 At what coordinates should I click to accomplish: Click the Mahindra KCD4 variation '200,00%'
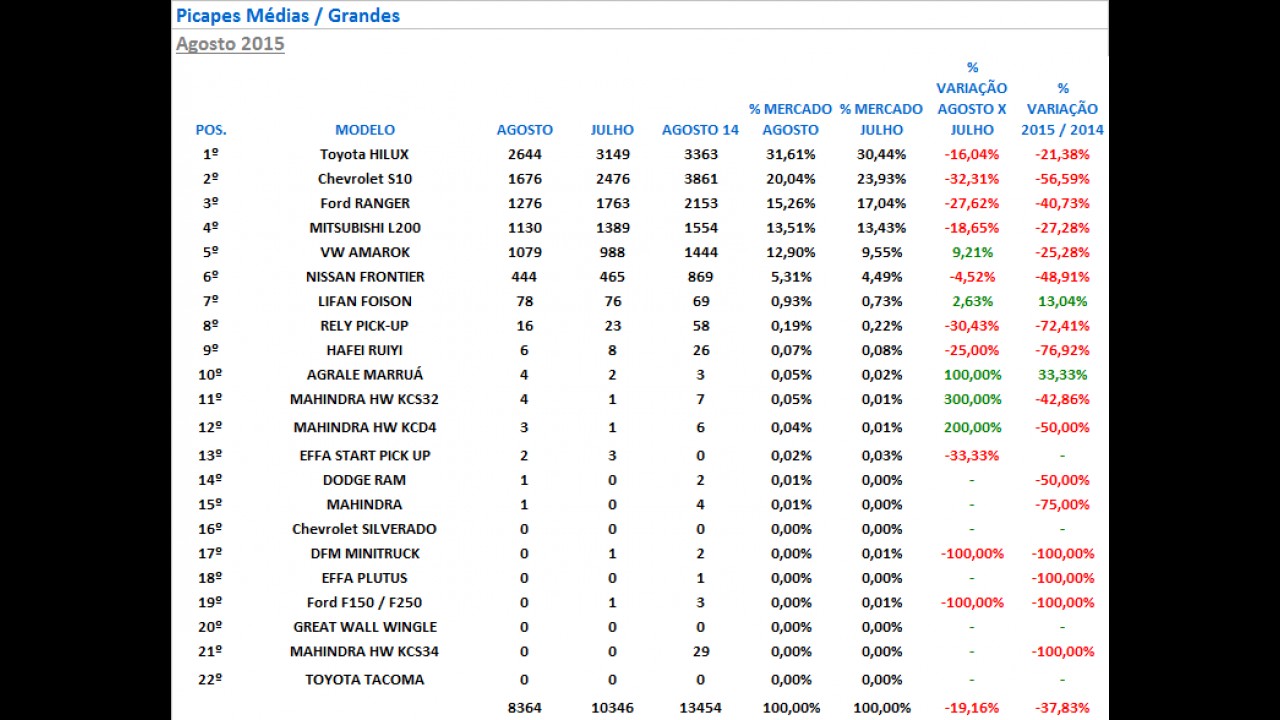point(972,427)
